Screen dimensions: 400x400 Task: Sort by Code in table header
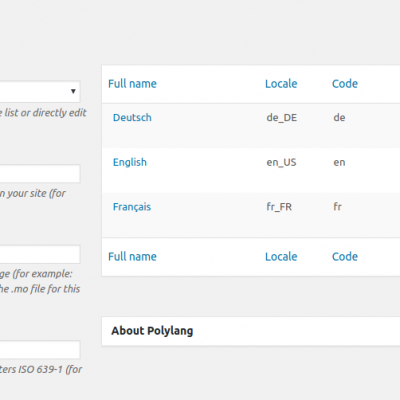pos(345,84)
